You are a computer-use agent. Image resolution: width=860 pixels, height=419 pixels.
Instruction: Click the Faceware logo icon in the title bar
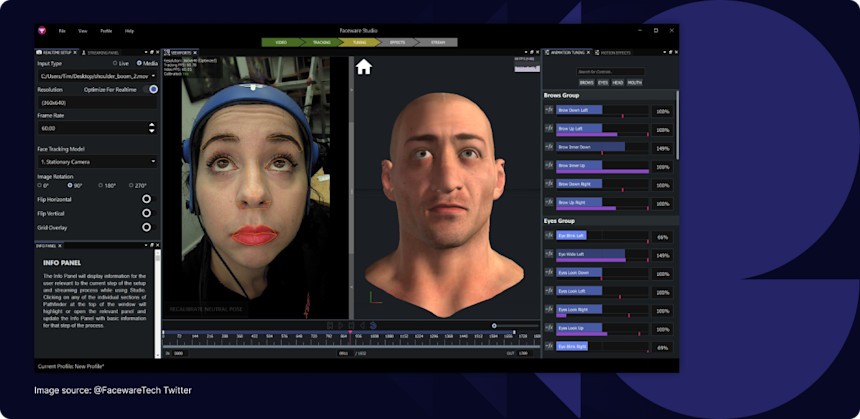[x=42, y=31]
